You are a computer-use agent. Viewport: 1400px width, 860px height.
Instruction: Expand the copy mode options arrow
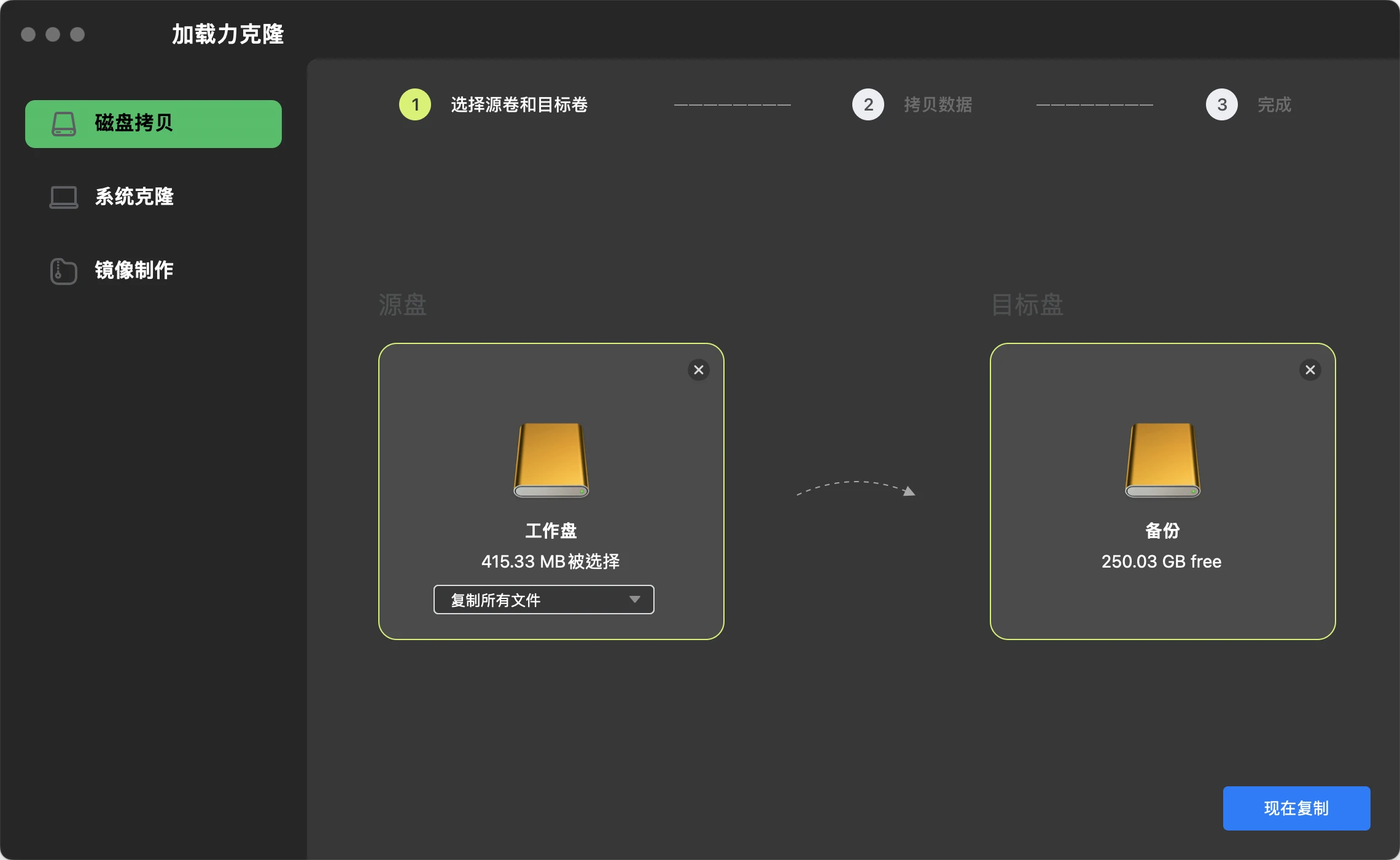click(x=636, y=600)
